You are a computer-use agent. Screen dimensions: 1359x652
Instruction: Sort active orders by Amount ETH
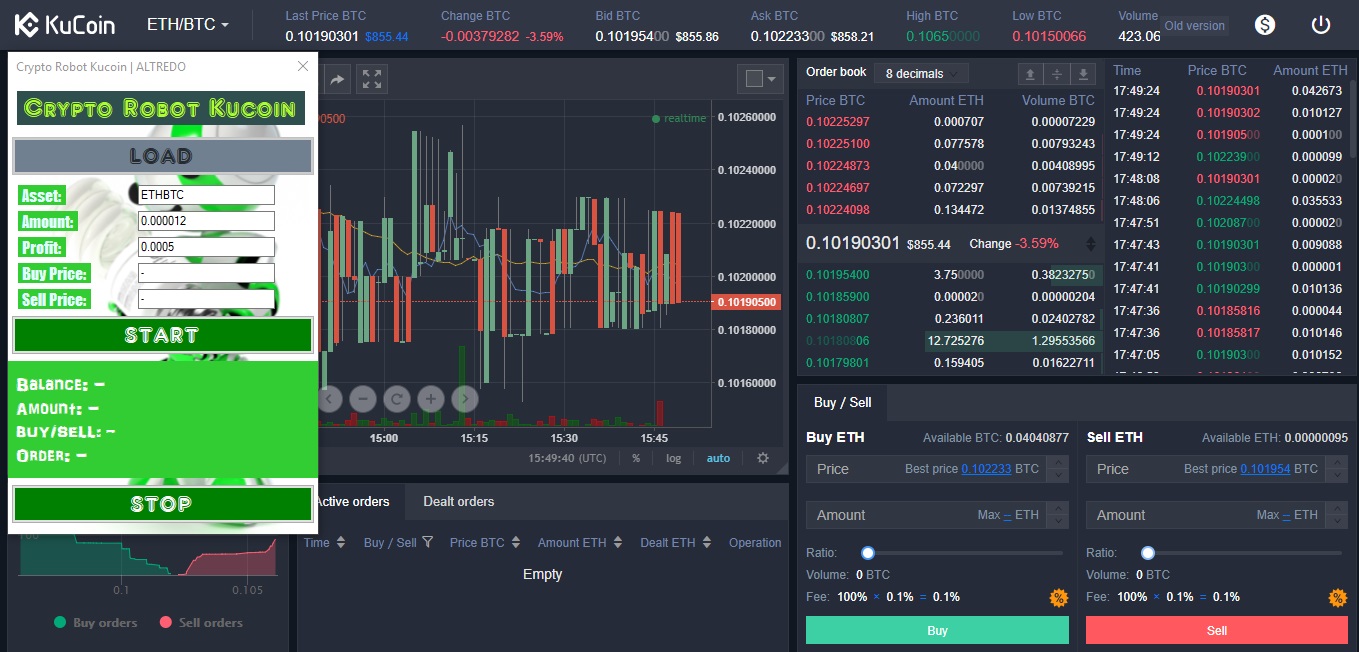coord(618,542)
